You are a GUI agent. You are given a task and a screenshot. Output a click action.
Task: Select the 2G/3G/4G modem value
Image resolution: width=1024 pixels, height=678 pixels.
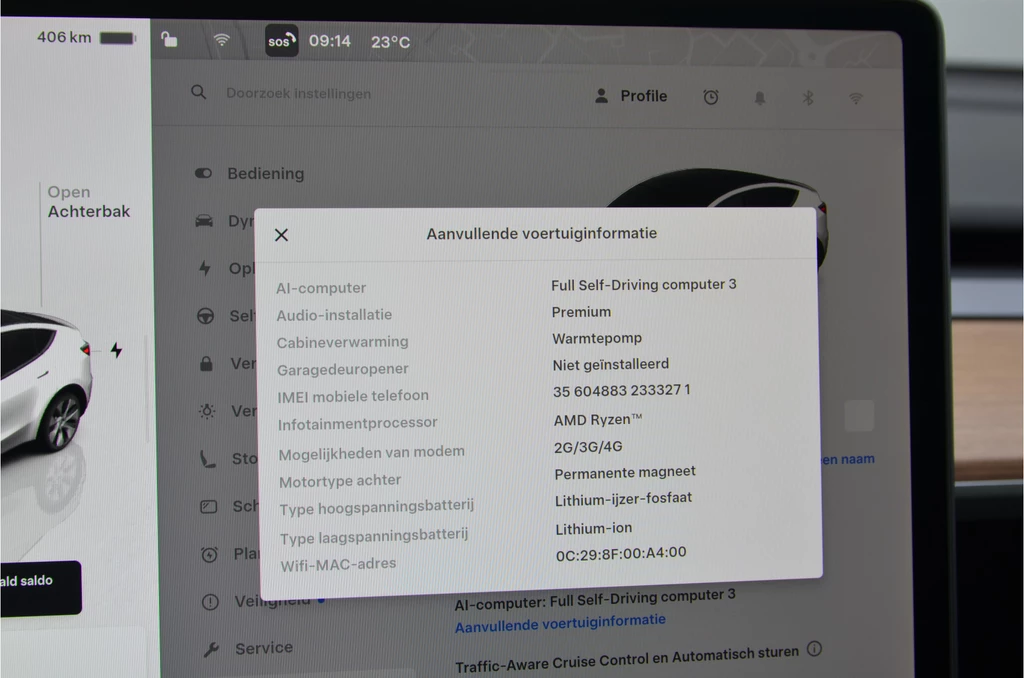588,447
